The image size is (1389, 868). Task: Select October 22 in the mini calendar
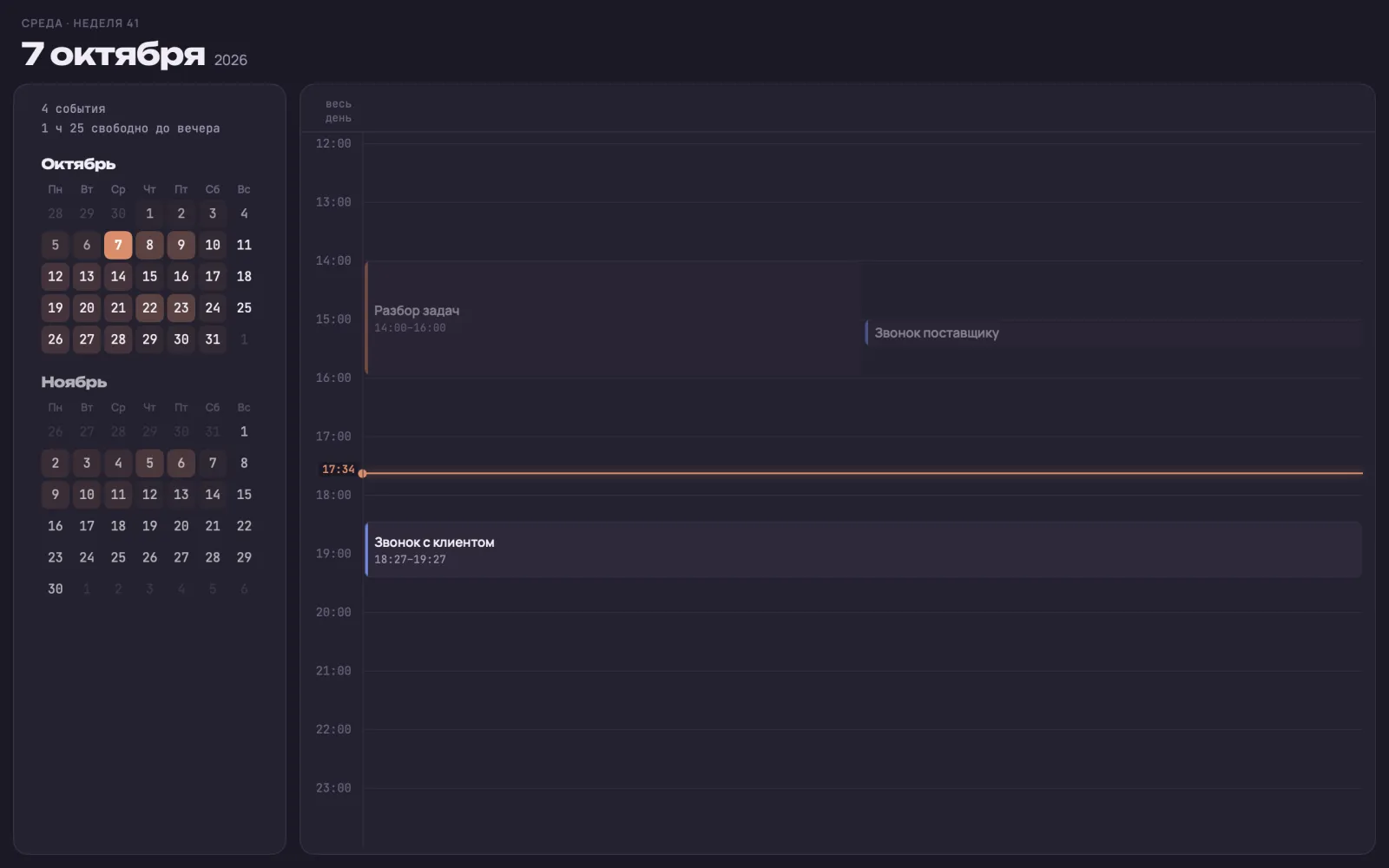(x=149, y=307)
